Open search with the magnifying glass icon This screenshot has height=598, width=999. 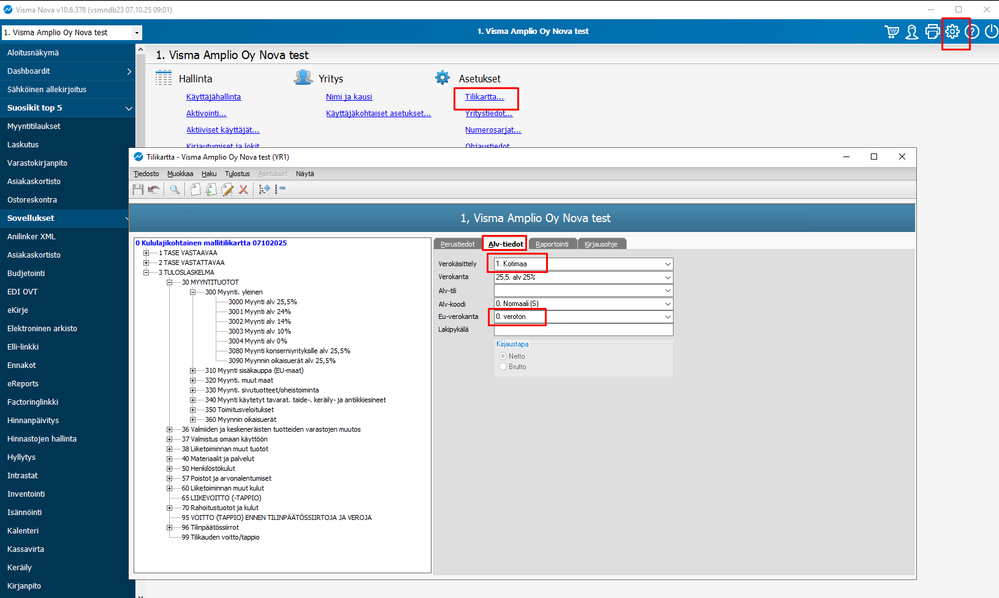point(174,190)
